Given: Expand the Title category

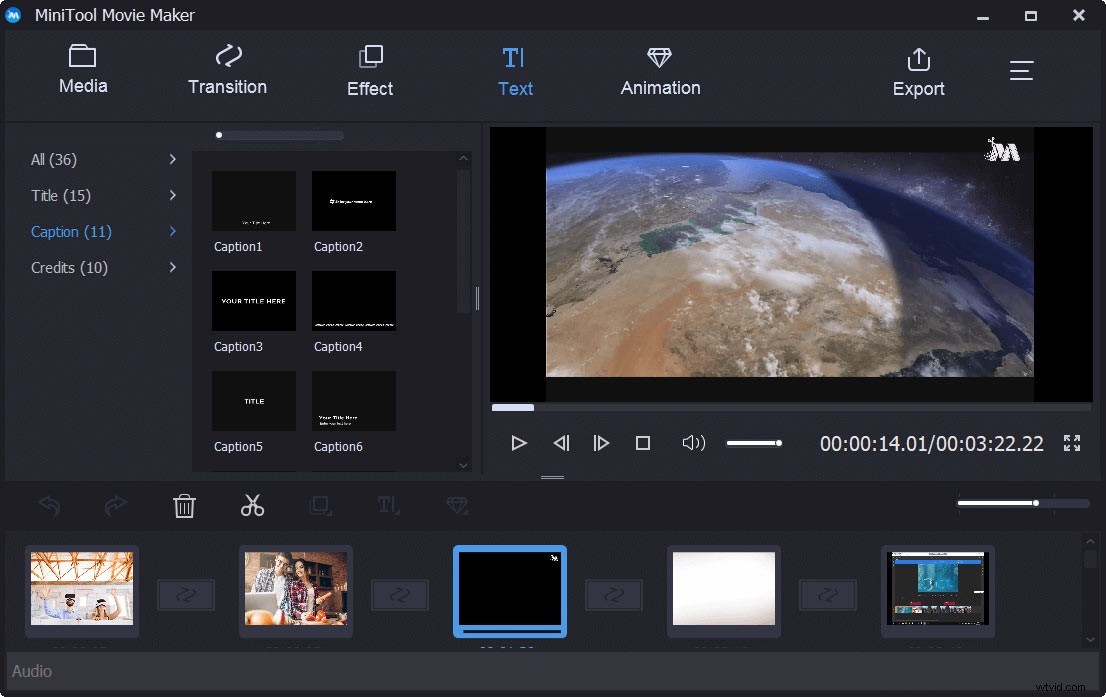Looking at the screenshot, I should point(60,195).
